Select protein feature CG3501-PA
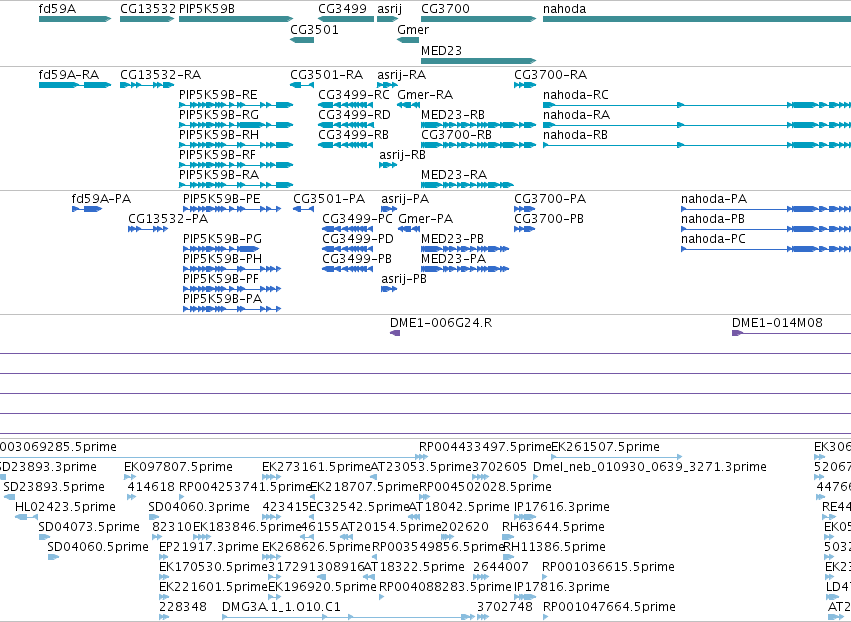The height and width of the screenshot is (622, 851). [304, 209]
